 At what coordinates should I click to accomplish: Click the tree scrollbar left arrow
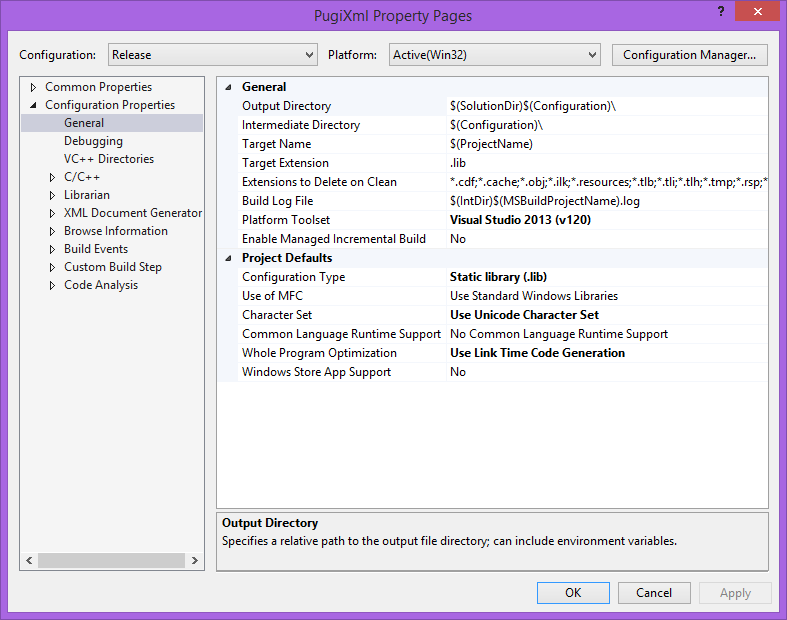[29, 561]
